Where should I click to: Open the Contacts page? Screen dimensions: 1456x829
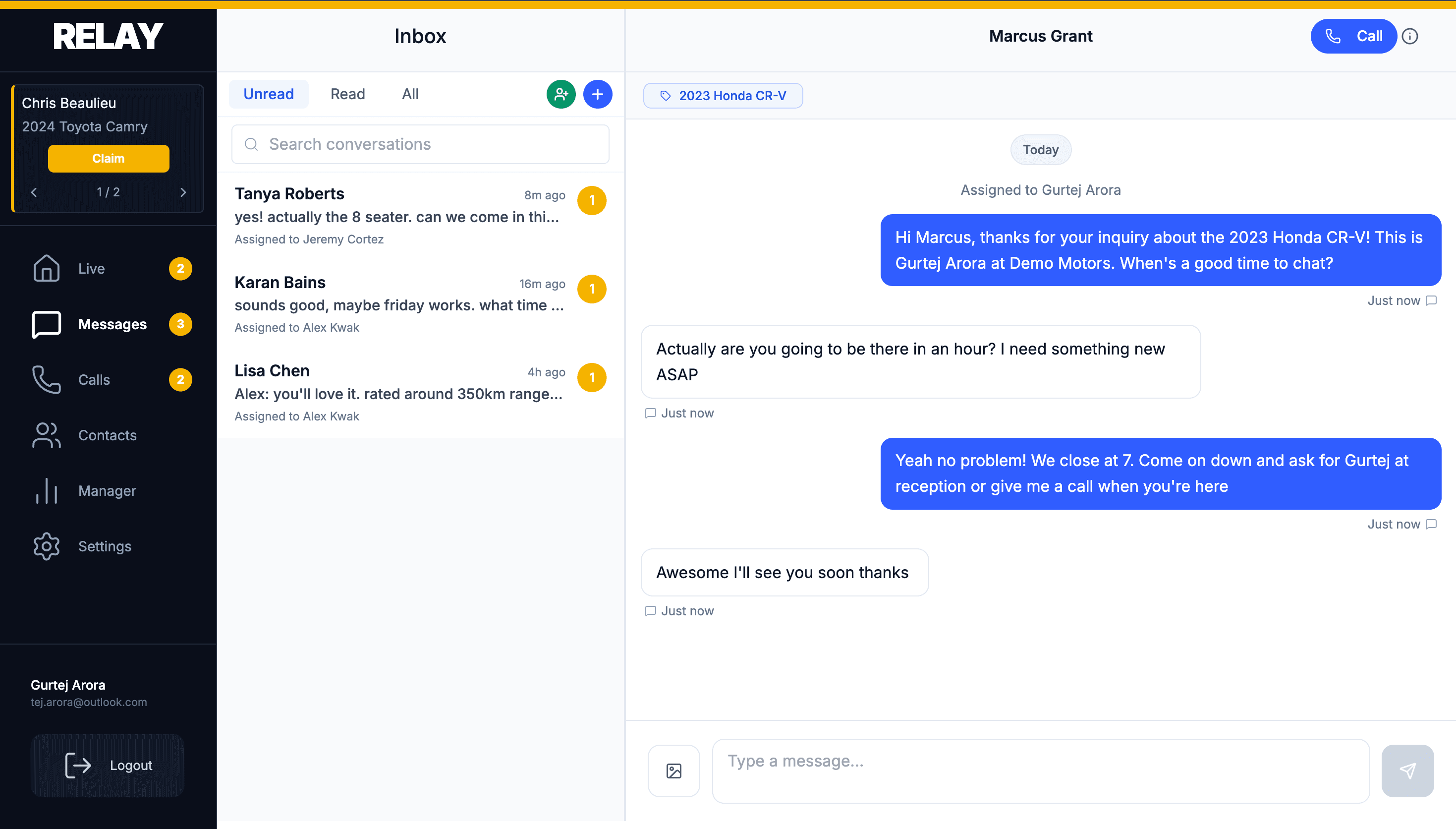tap(107, 435)
